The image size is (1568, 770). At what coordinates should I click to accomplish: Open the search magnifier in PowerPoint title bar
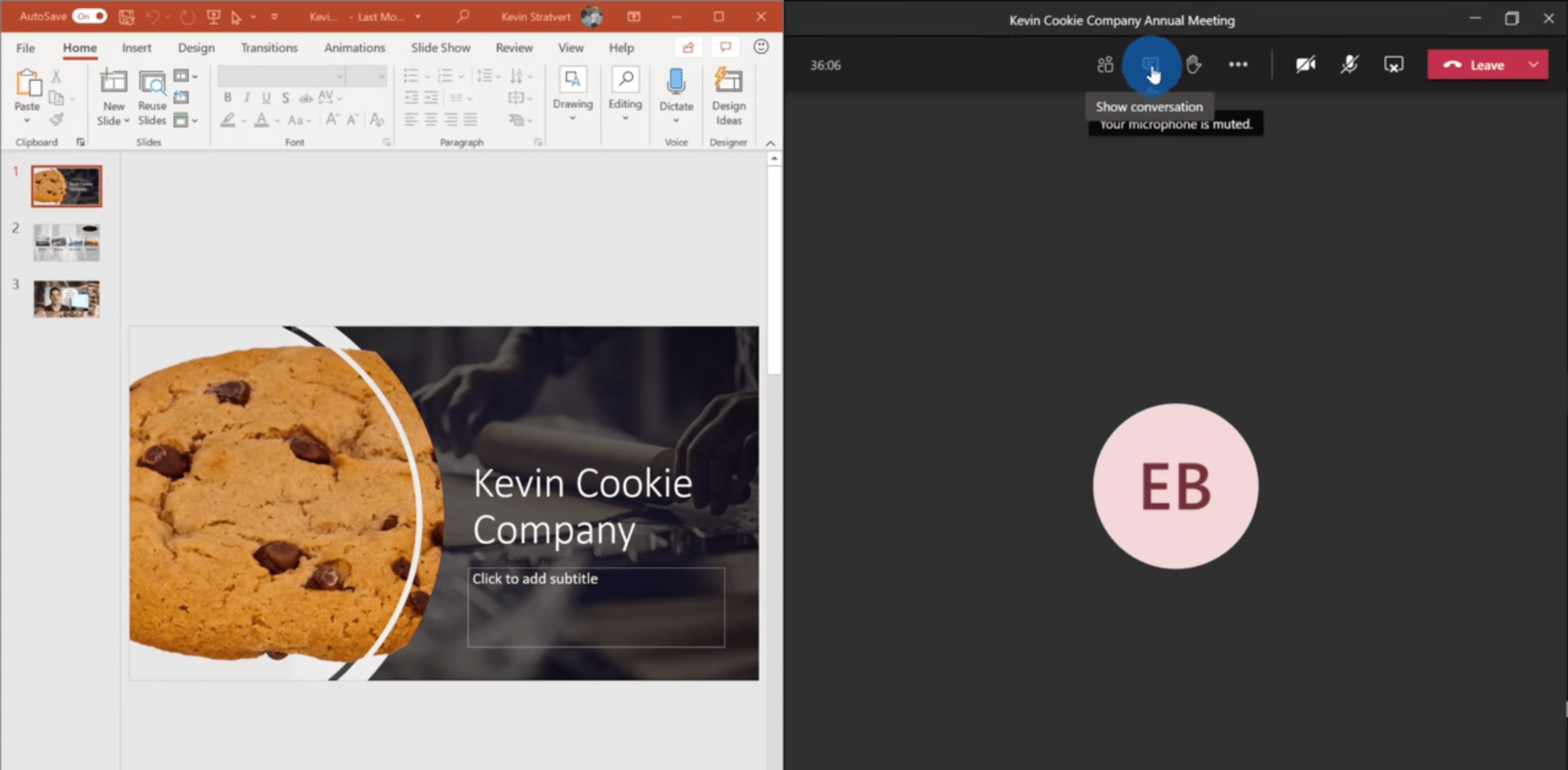point(464,16)
